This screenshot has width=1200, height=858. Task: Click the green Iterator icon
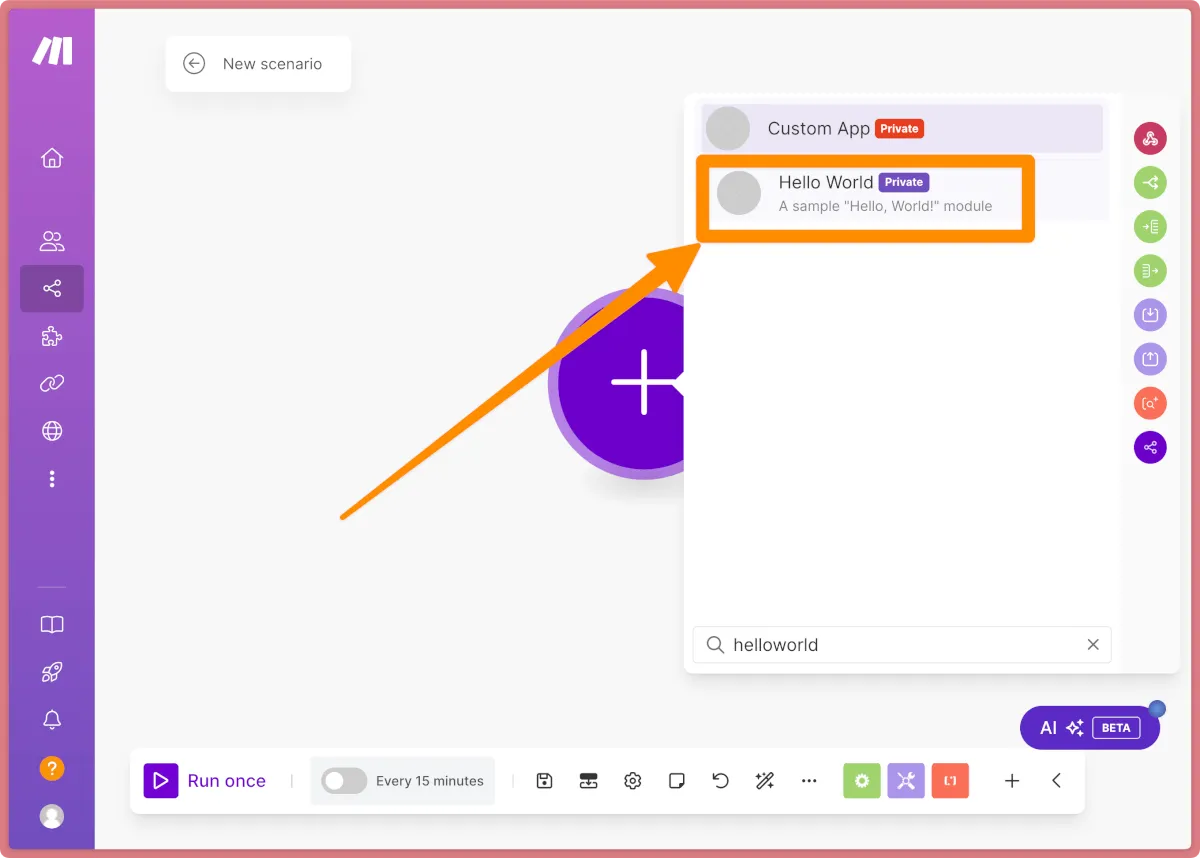point(1150,270)
